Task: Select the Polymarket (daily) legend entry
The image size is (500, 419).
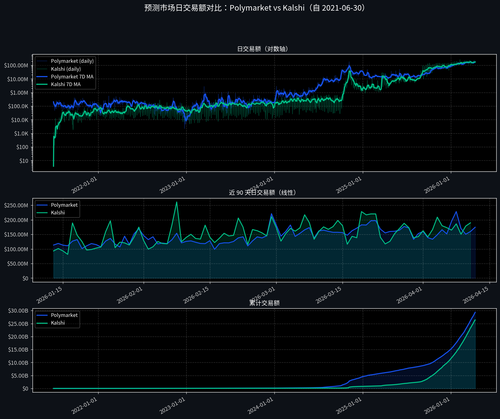Action: pyautogui.click(x=72, y=61)
